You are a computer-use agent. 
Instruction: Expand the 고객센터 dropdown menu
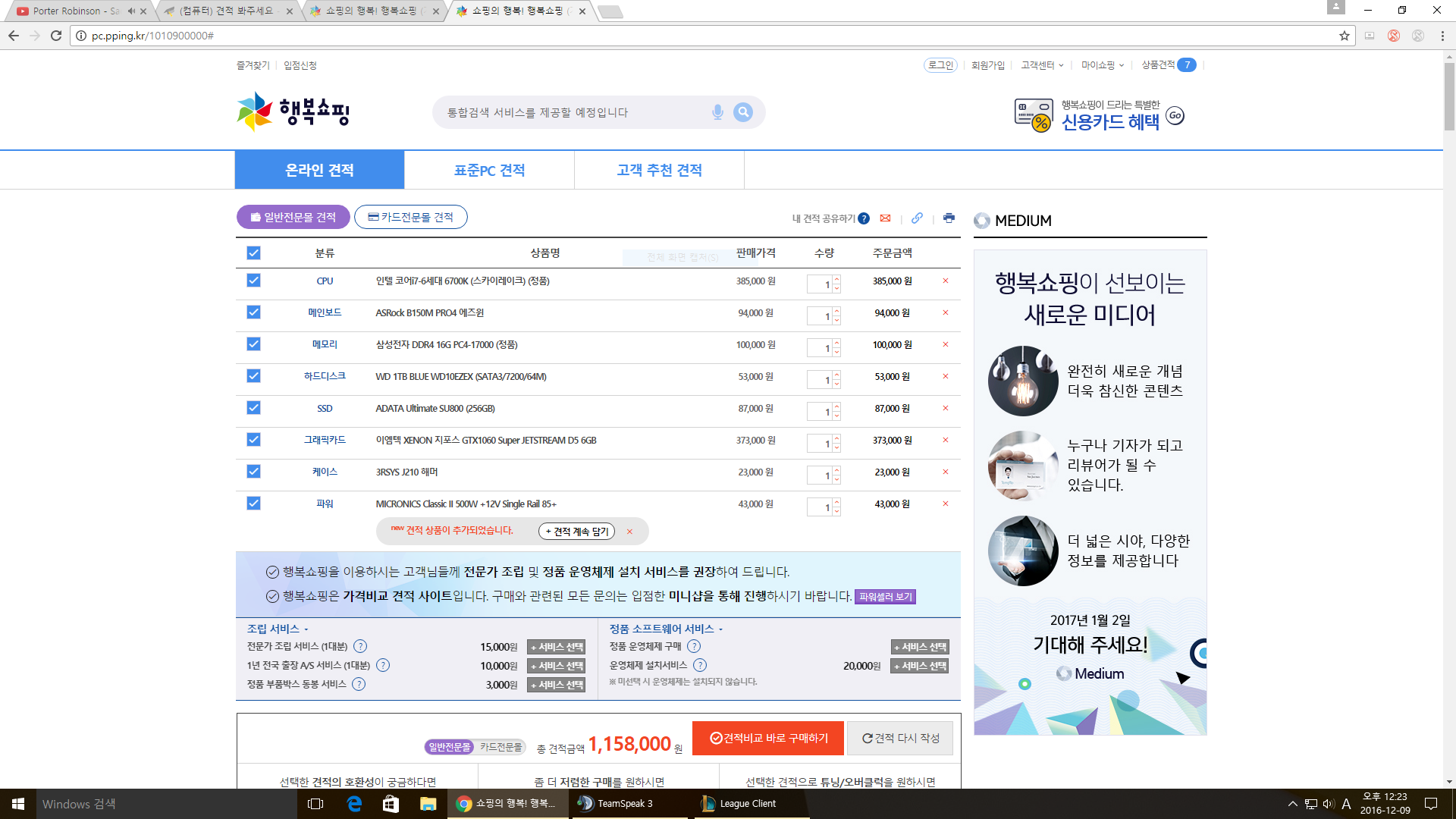tap(1042, 65)
